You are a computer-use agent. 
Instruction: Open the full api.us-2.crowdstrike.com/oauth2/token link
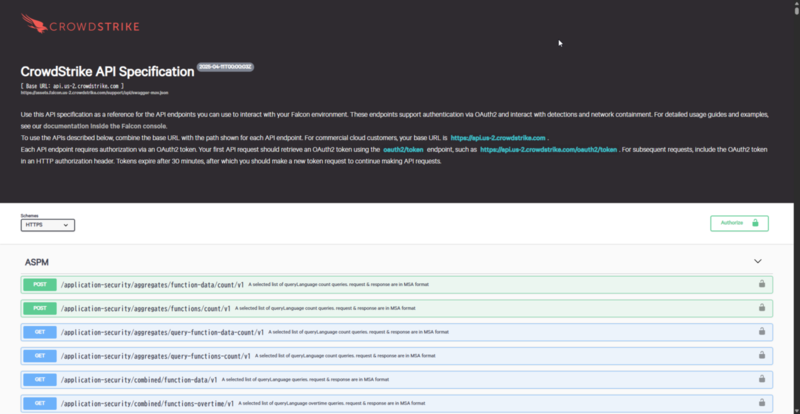[548, 150]
